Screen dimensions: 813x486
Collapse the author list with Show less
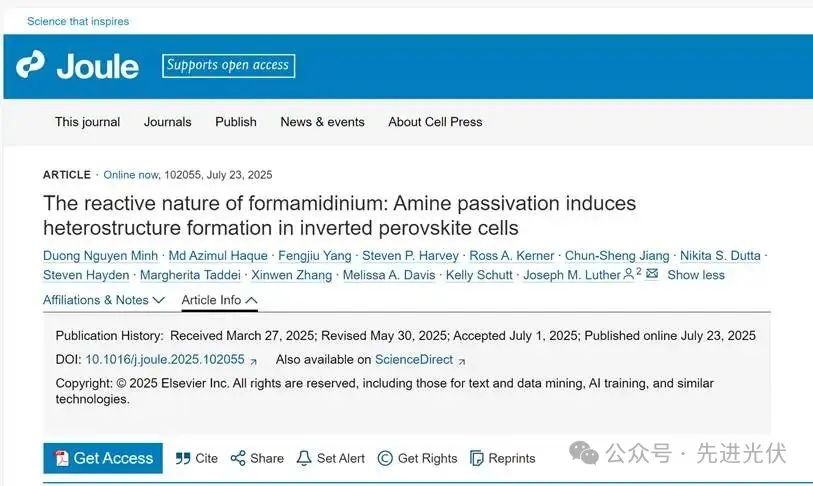[695, 275]
